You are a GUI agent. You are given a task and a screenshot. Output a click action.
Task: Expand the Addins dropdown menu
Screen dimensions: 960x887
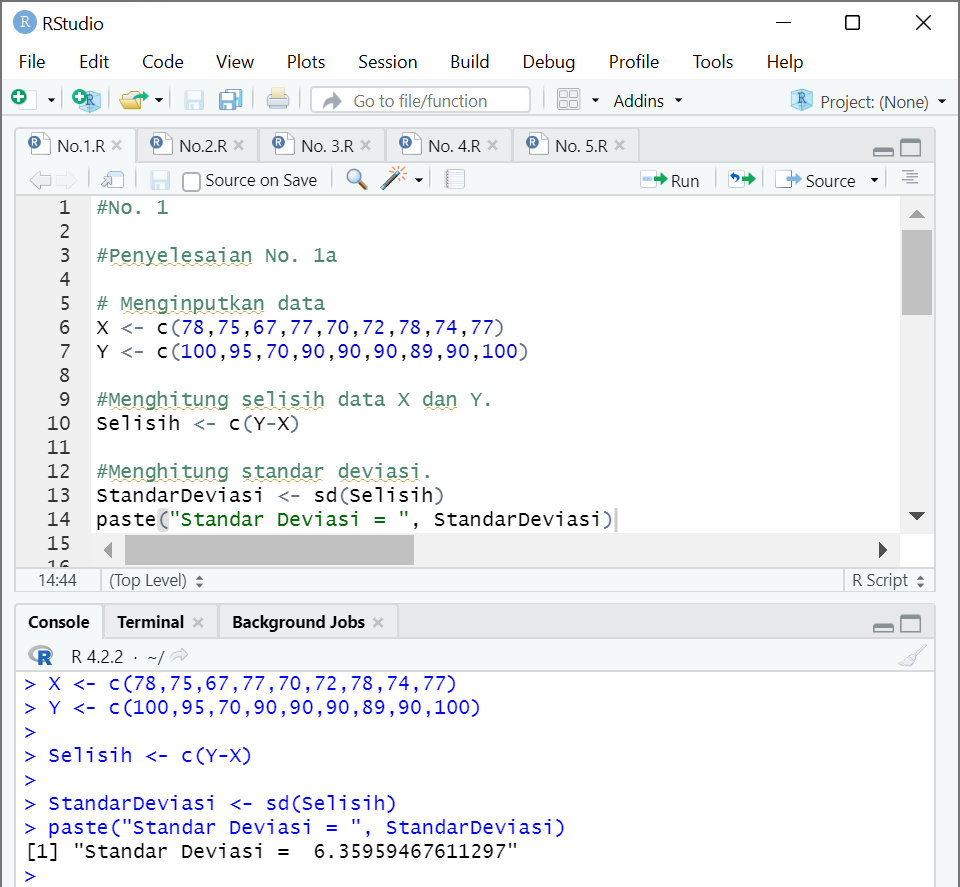click(x=645, y=100)
